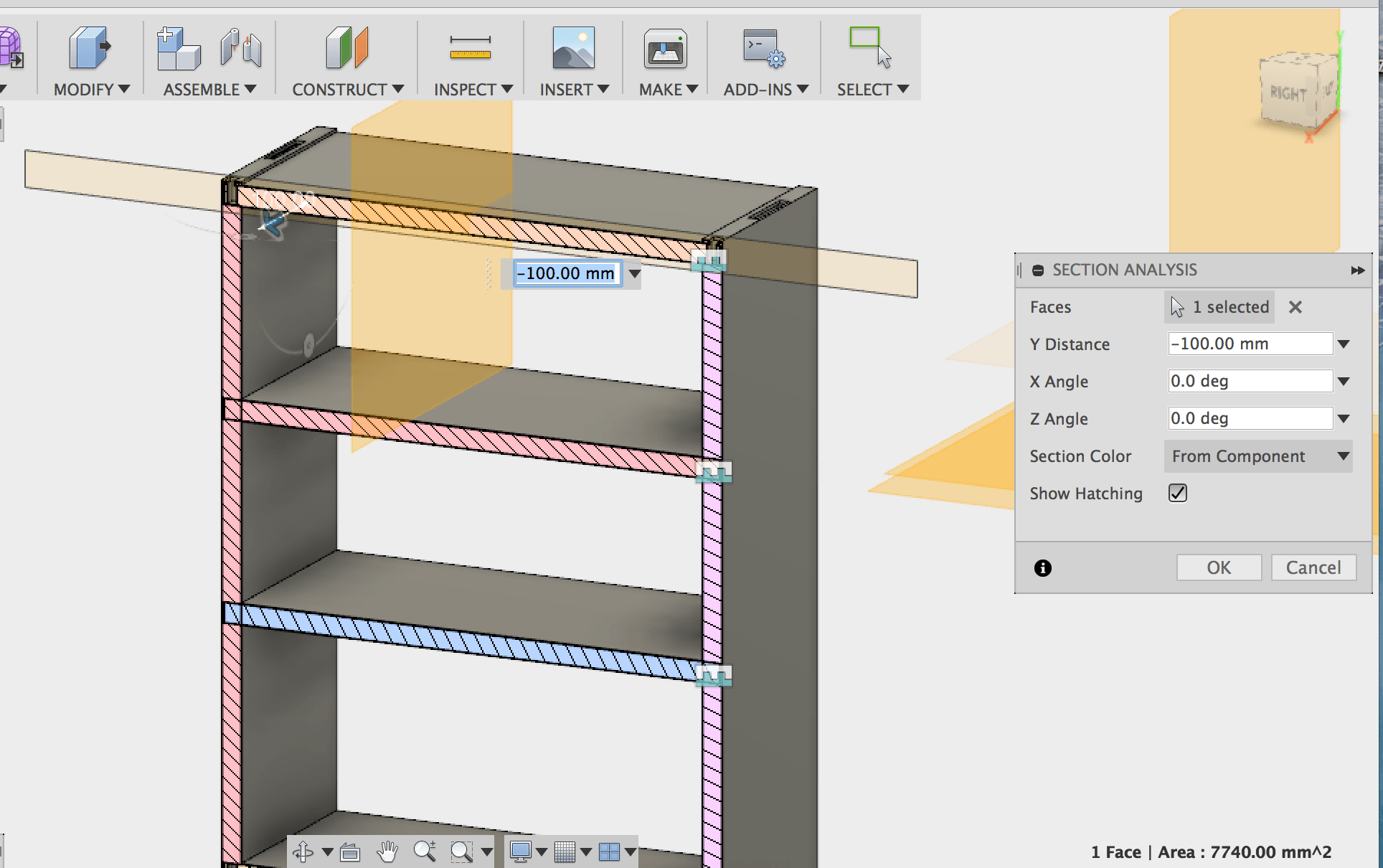Click the Zoom magnifier tool
Screen dimensions: 1383x868
click(424, 852)
